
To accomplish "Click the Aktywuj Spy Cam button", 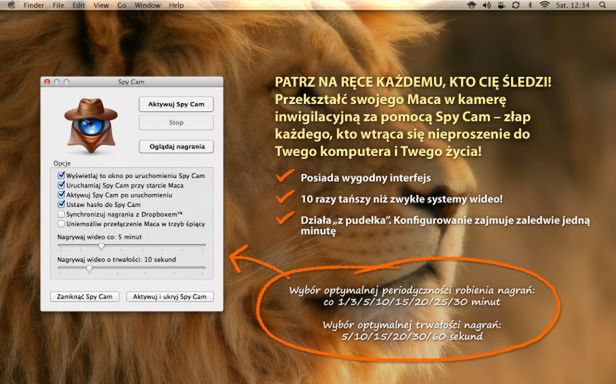I will [176, 104].
